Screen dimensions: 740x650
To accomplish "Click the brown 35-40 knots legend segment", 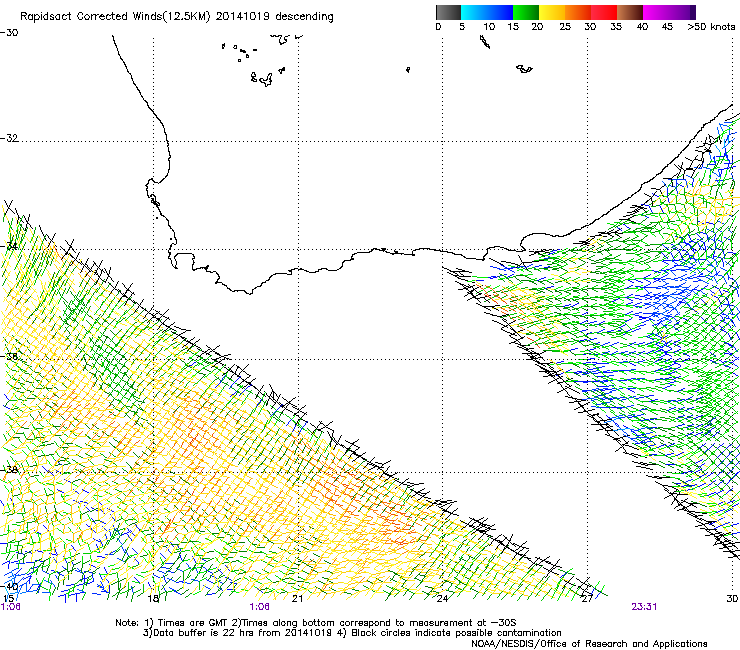I will [630, 12].
